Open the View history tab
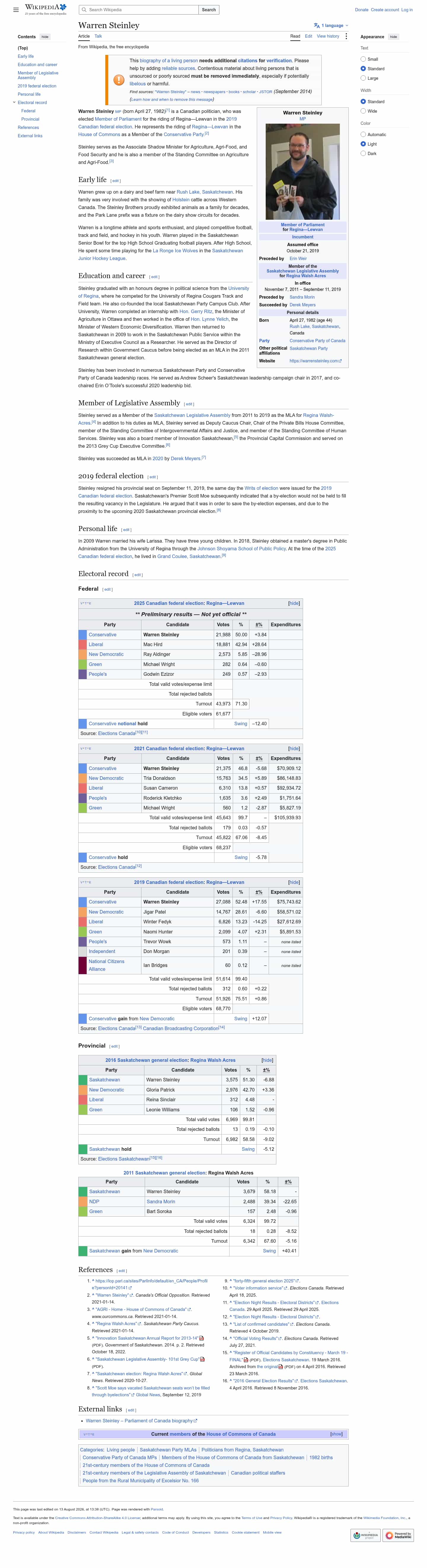The width and height of the screenshot is (427, 1568). pyautogui.click(x=328, y=36)
